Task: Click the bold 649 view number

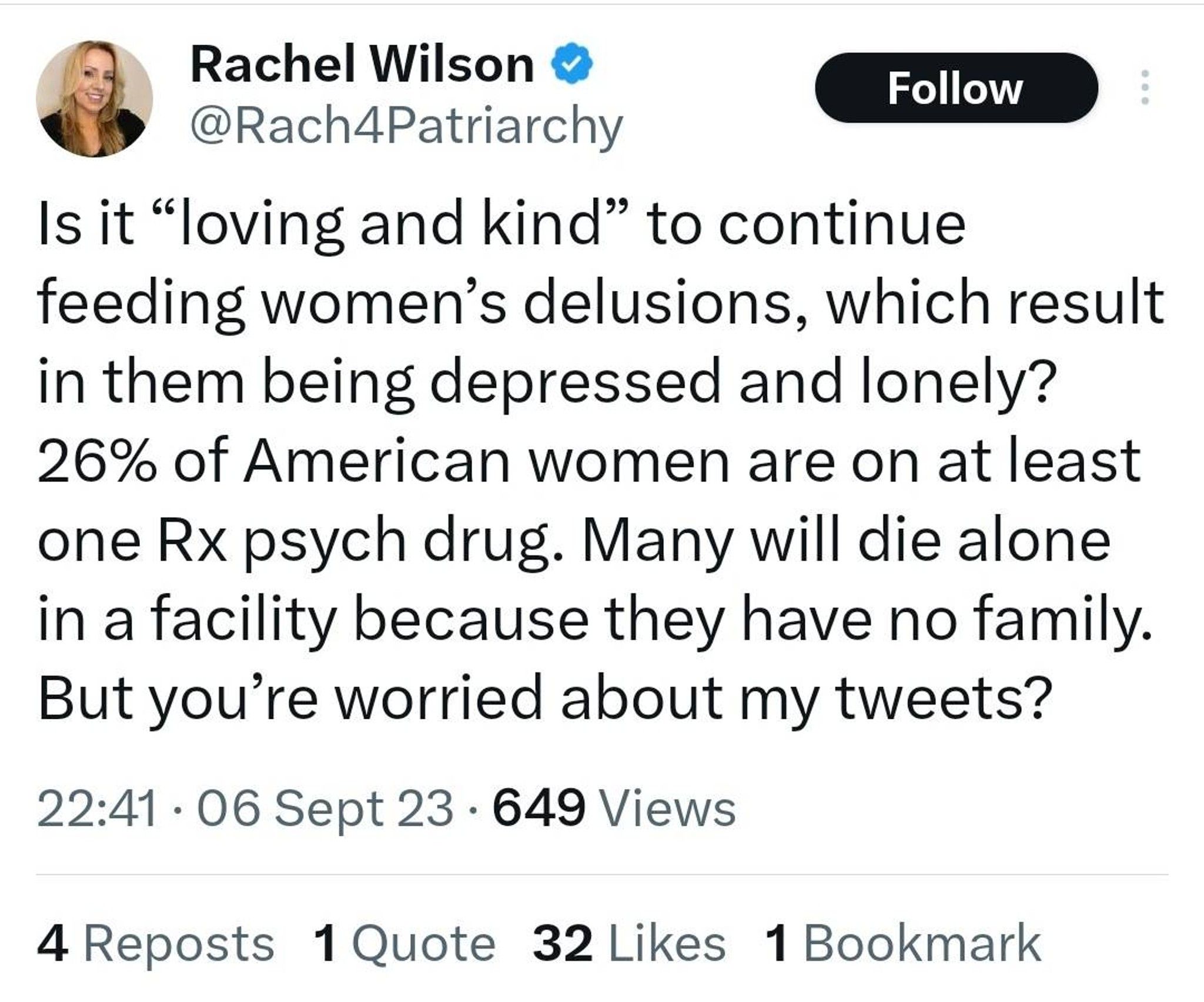Action: point(539,809)
